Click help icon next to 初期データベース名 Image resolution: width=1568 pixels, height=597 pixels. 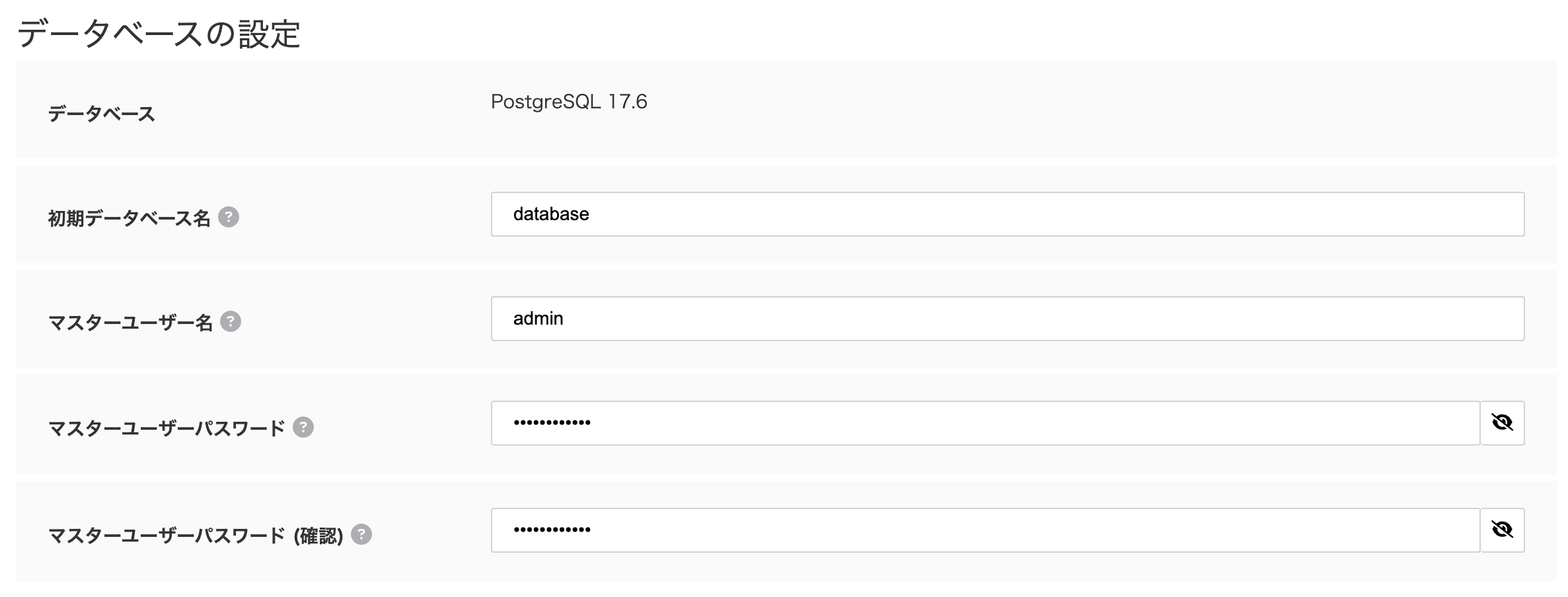(229, 217)
